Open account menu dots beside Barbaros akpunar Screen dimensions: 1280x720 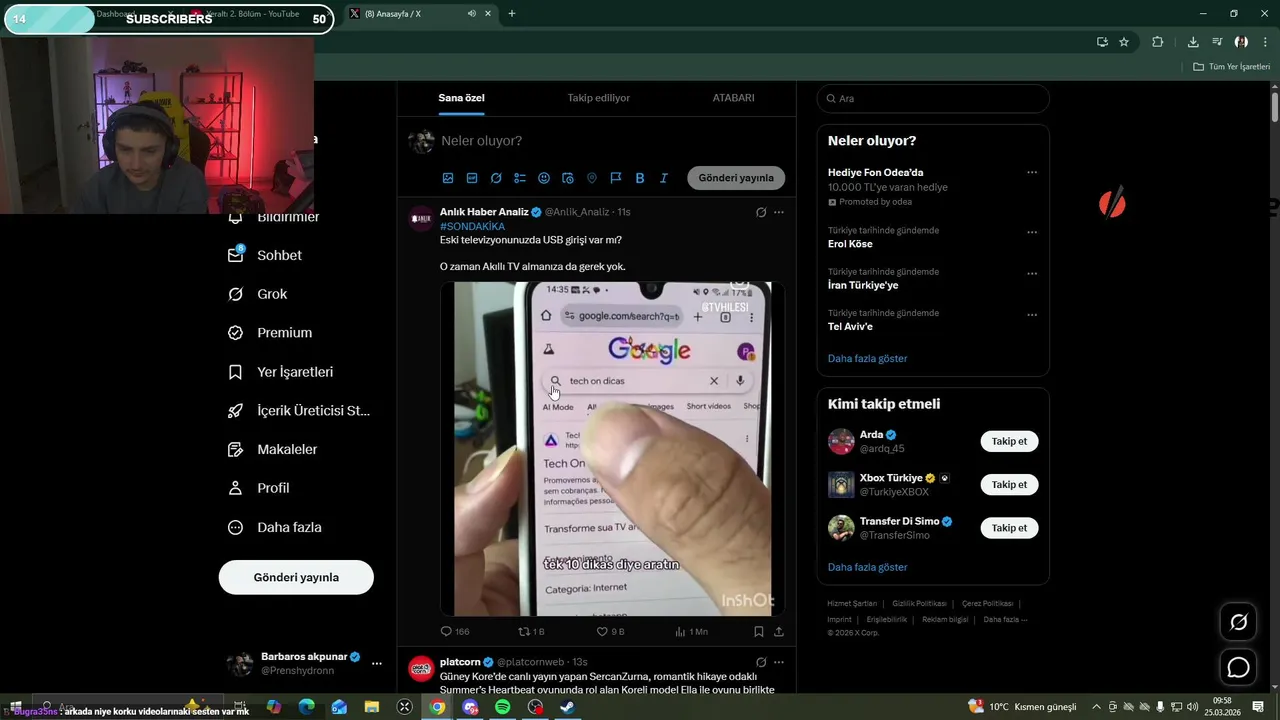(377, 663)
